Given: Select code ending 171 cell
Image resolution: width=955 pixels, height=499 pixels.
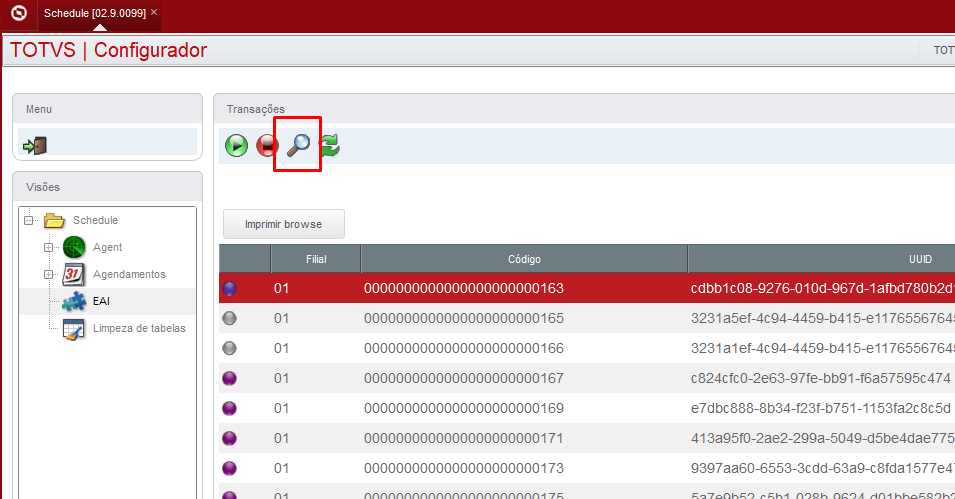Looking at the screenshot, I should pyautogui.click(x=463, y=438).
